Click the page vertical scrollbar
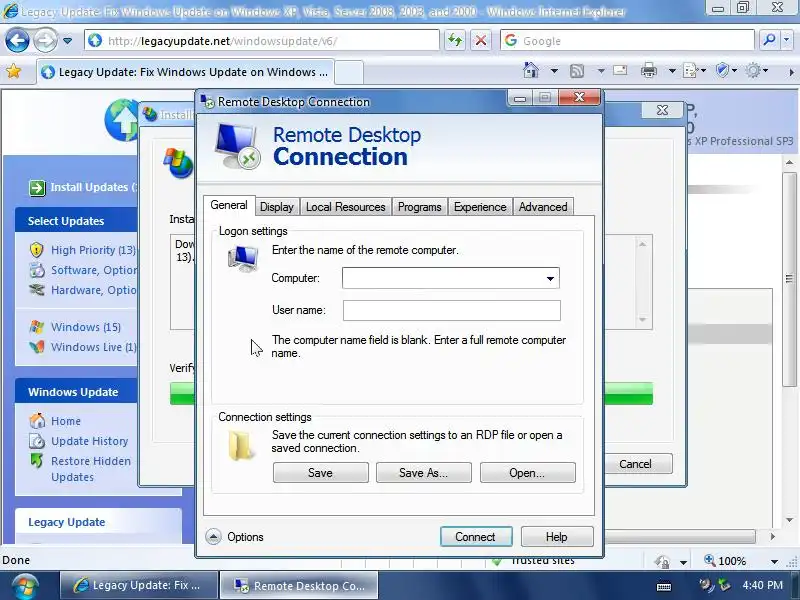Image resolution: width=800 pixels, height=600 pixels. tap(789, 278)
